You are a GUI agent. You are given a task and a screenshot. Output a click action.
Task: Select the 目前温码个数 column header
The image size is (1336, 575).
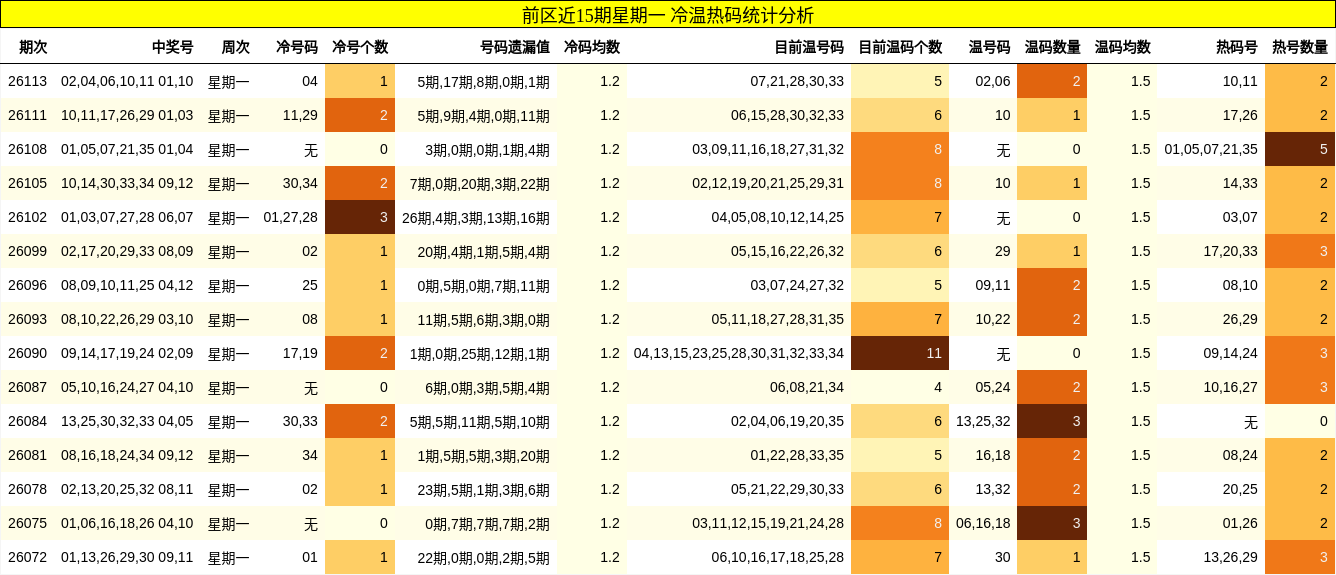click(x=900, y=47)
